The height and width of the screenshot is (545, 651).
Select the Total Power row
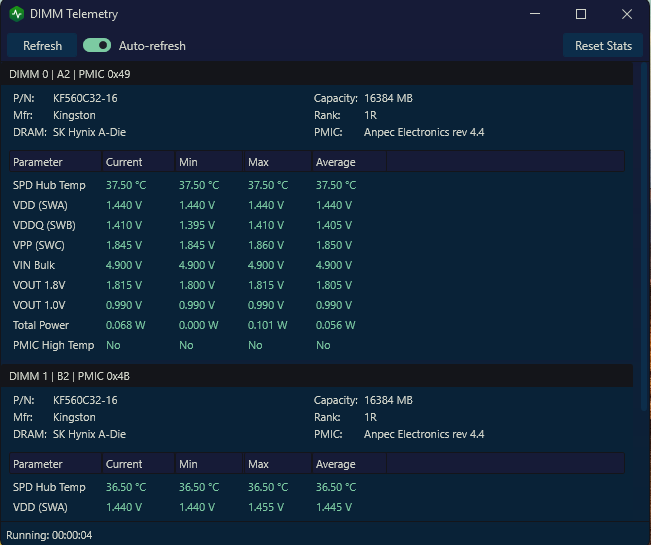pos(317,325)
